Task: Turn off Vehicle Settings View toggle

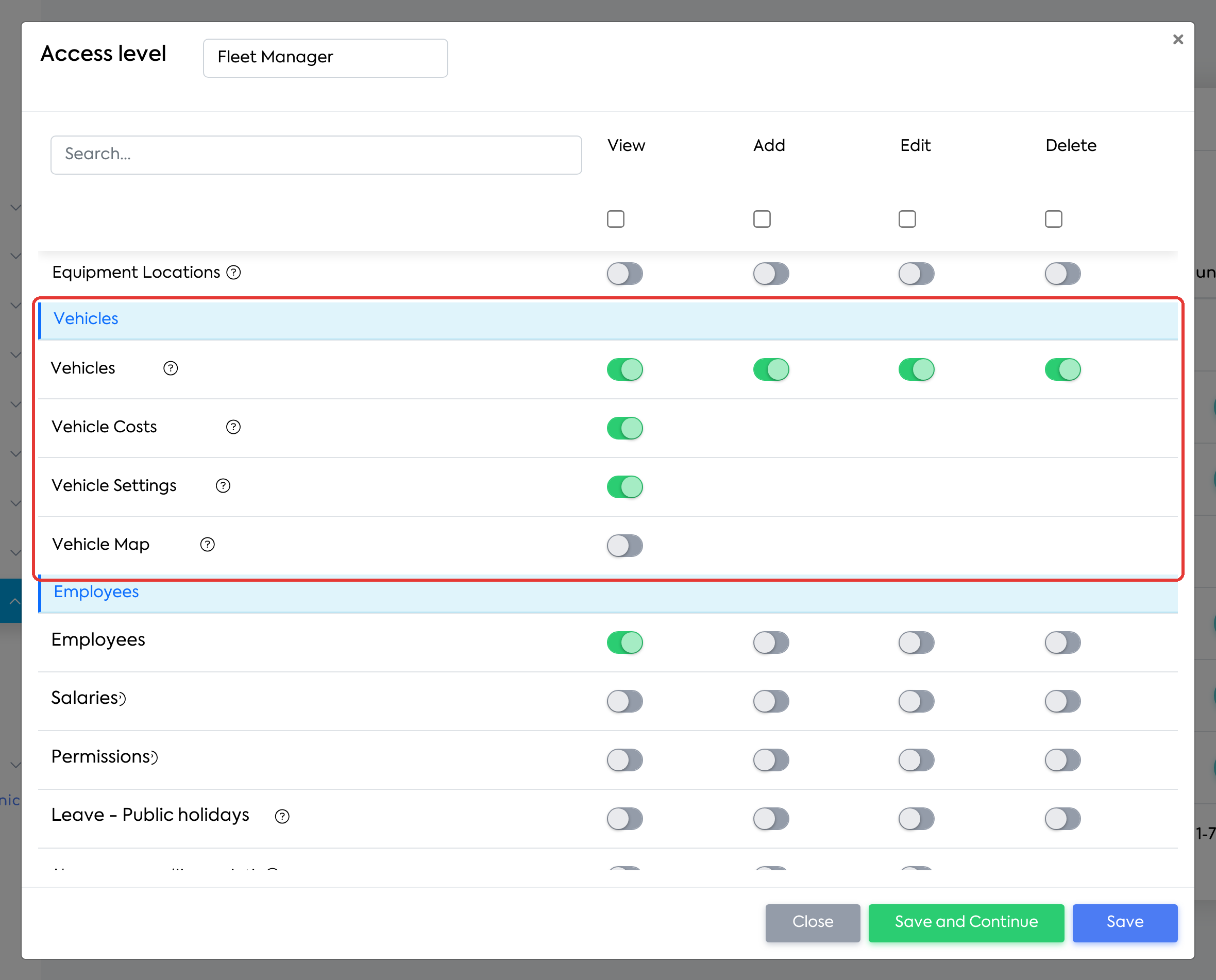Action: (x=625, y=487)
